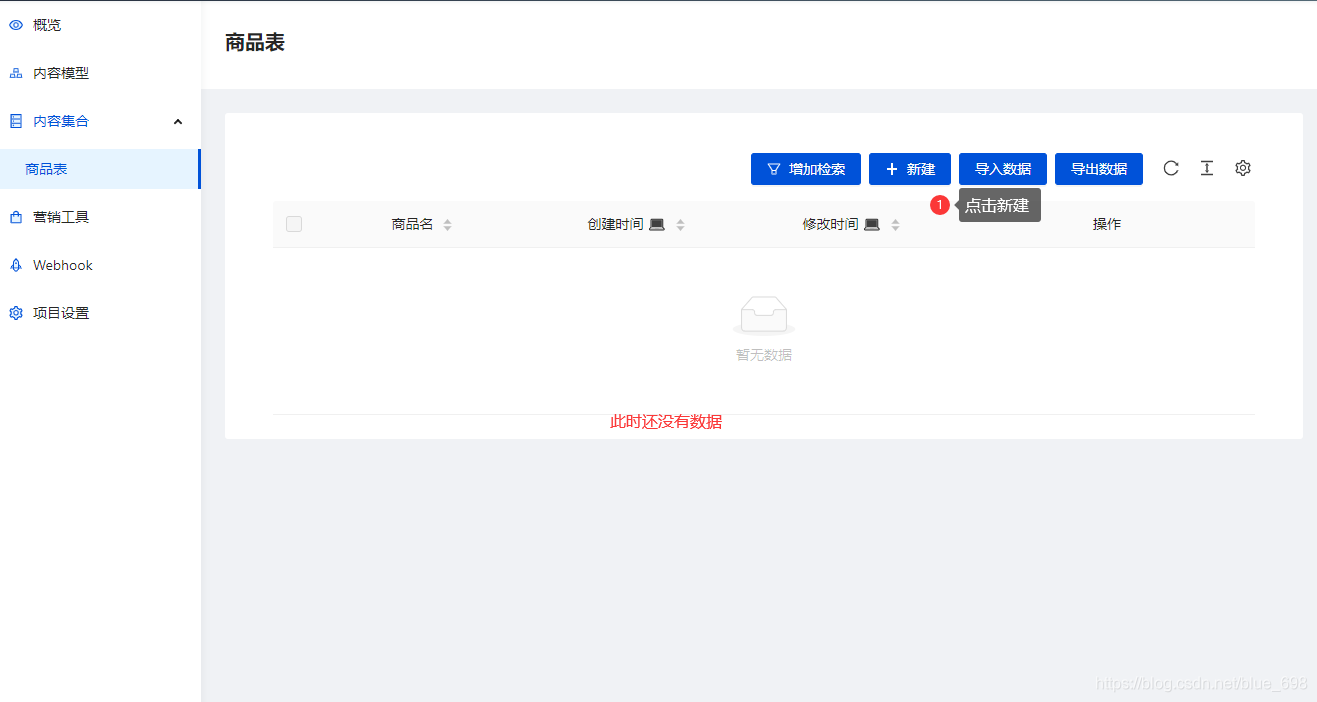Click the eye icon beside 概览

(x=16, y=25)
